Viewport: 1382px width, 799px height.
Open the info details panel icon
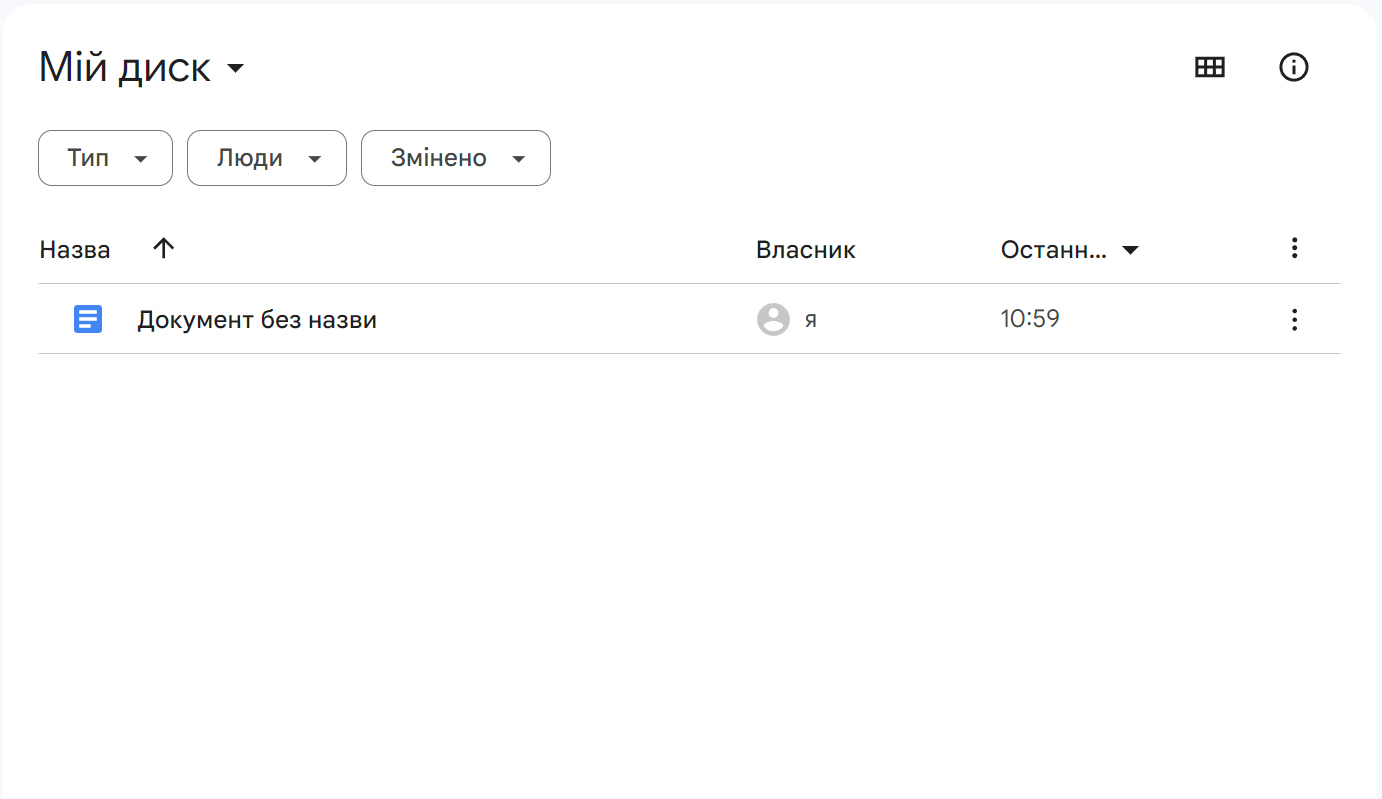point(1294,67)
